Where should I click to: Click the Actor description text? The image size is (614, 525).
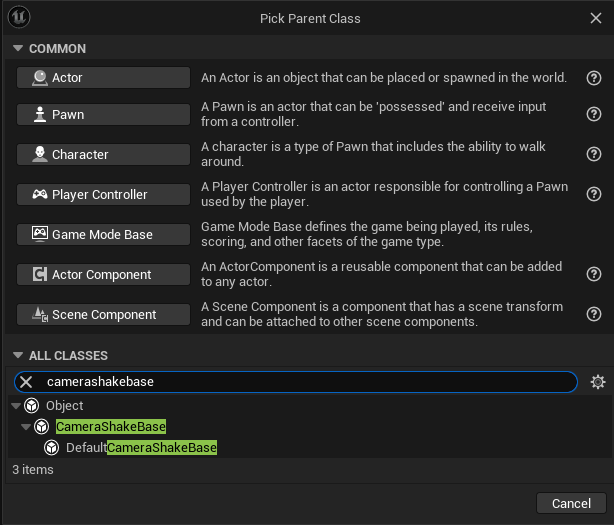[x=384, y=78]
